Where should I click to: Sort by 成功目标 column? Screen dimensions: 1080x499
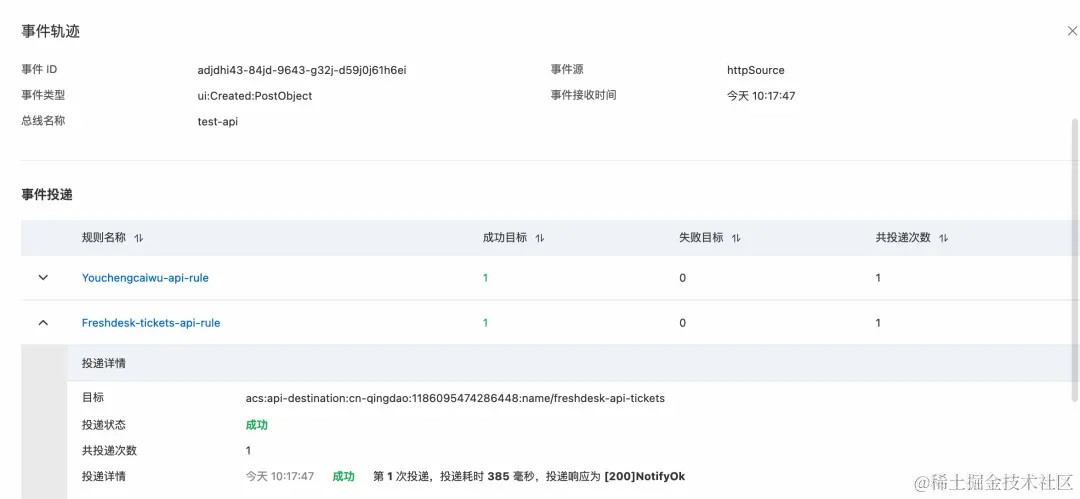[x=540, y=238]
